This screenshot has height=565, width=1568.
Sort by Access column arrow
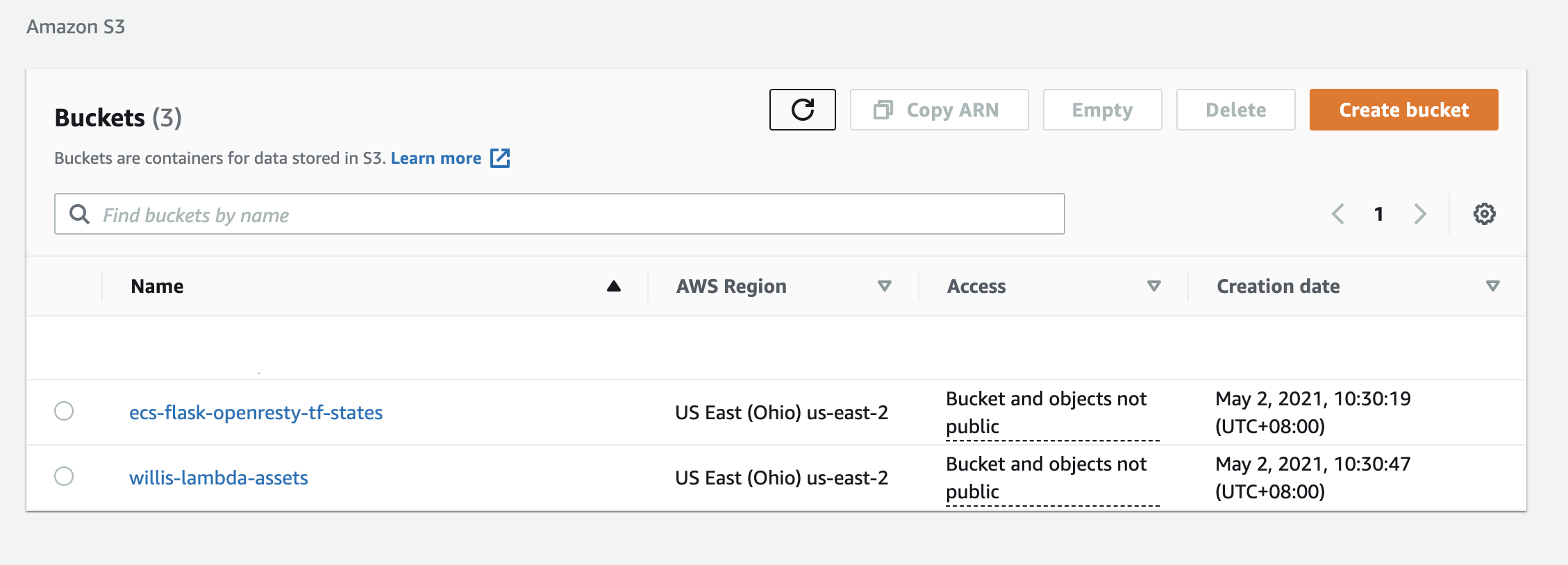(x=1153, y=286)
